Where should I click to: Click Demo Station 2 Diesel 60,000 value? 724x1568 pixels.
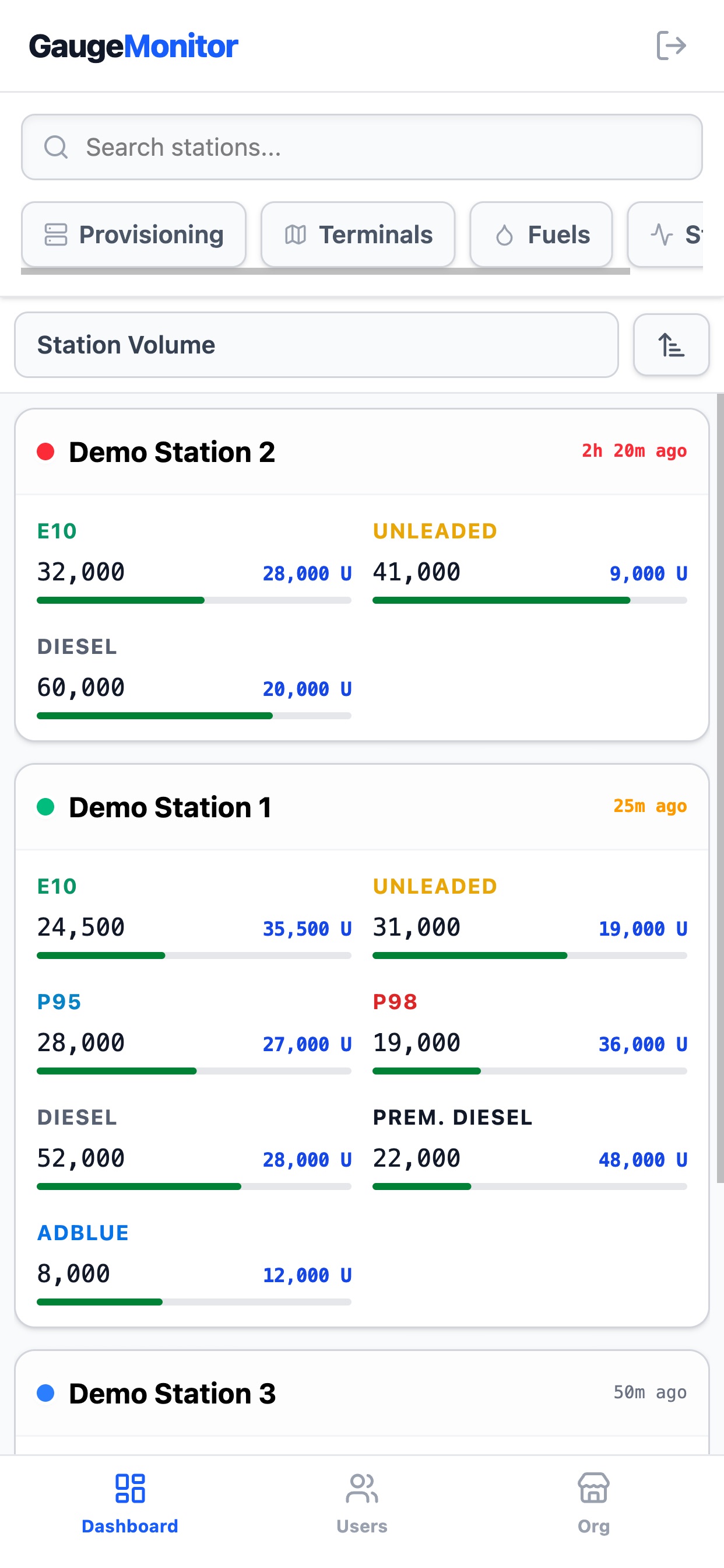81,688
